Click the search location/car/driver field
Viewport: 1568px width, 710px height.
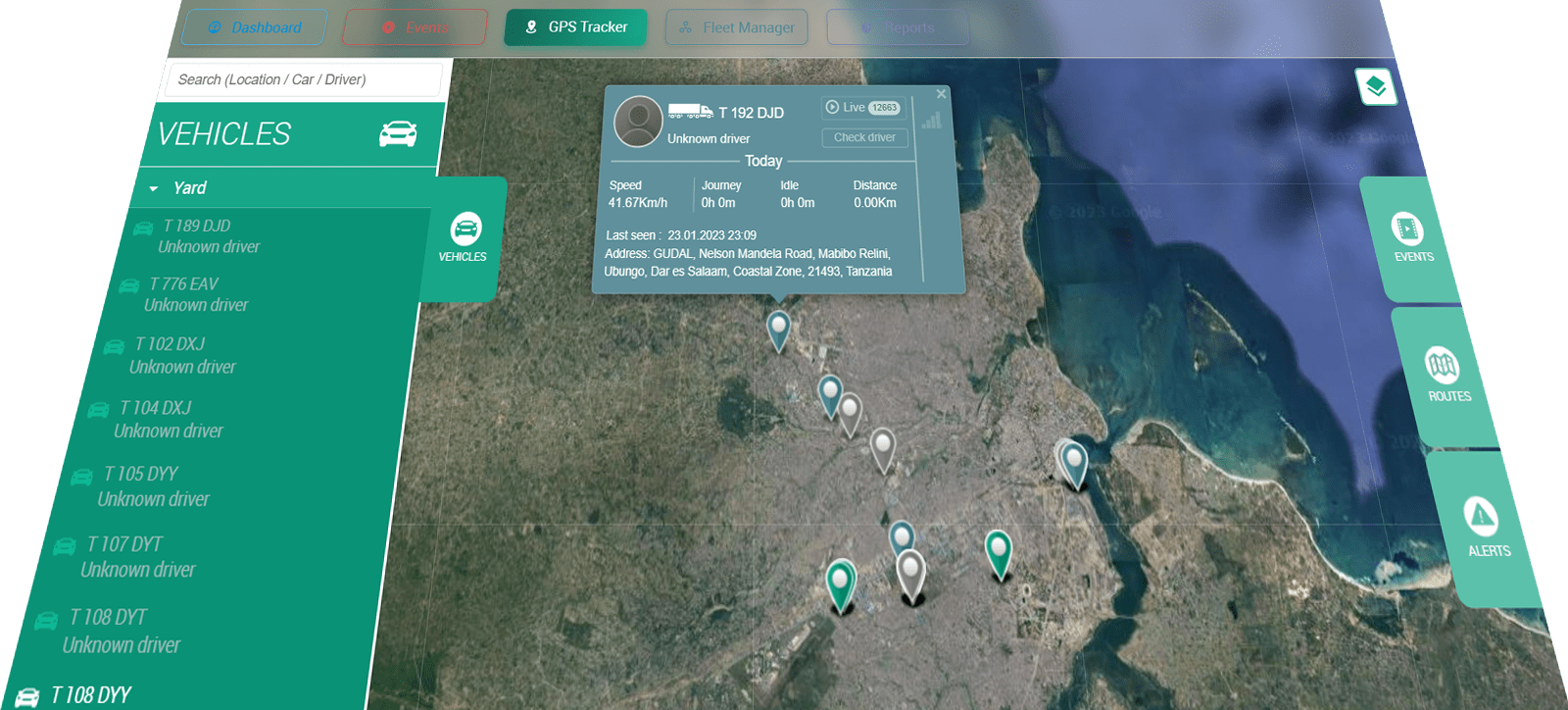304,80
